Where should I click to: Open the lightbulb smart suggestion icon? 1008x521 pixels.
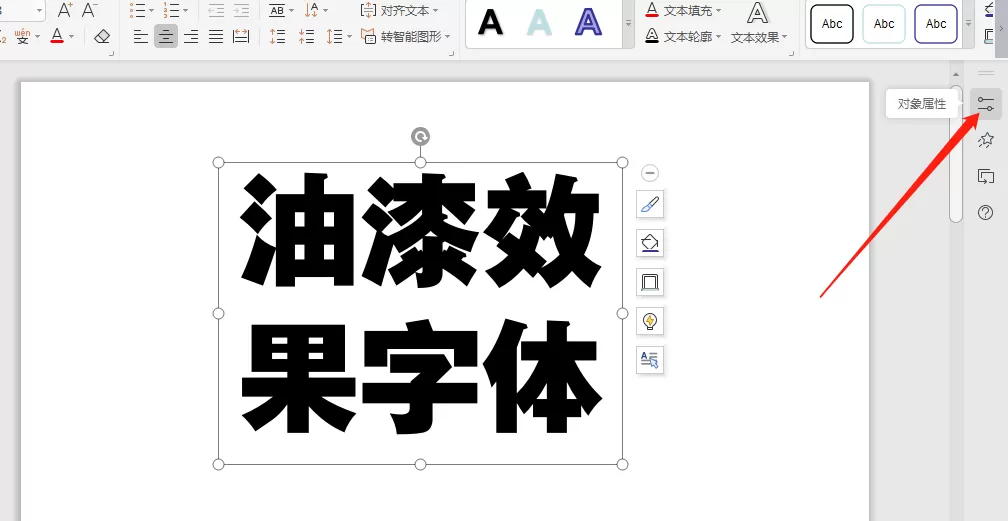coord(650,321)
